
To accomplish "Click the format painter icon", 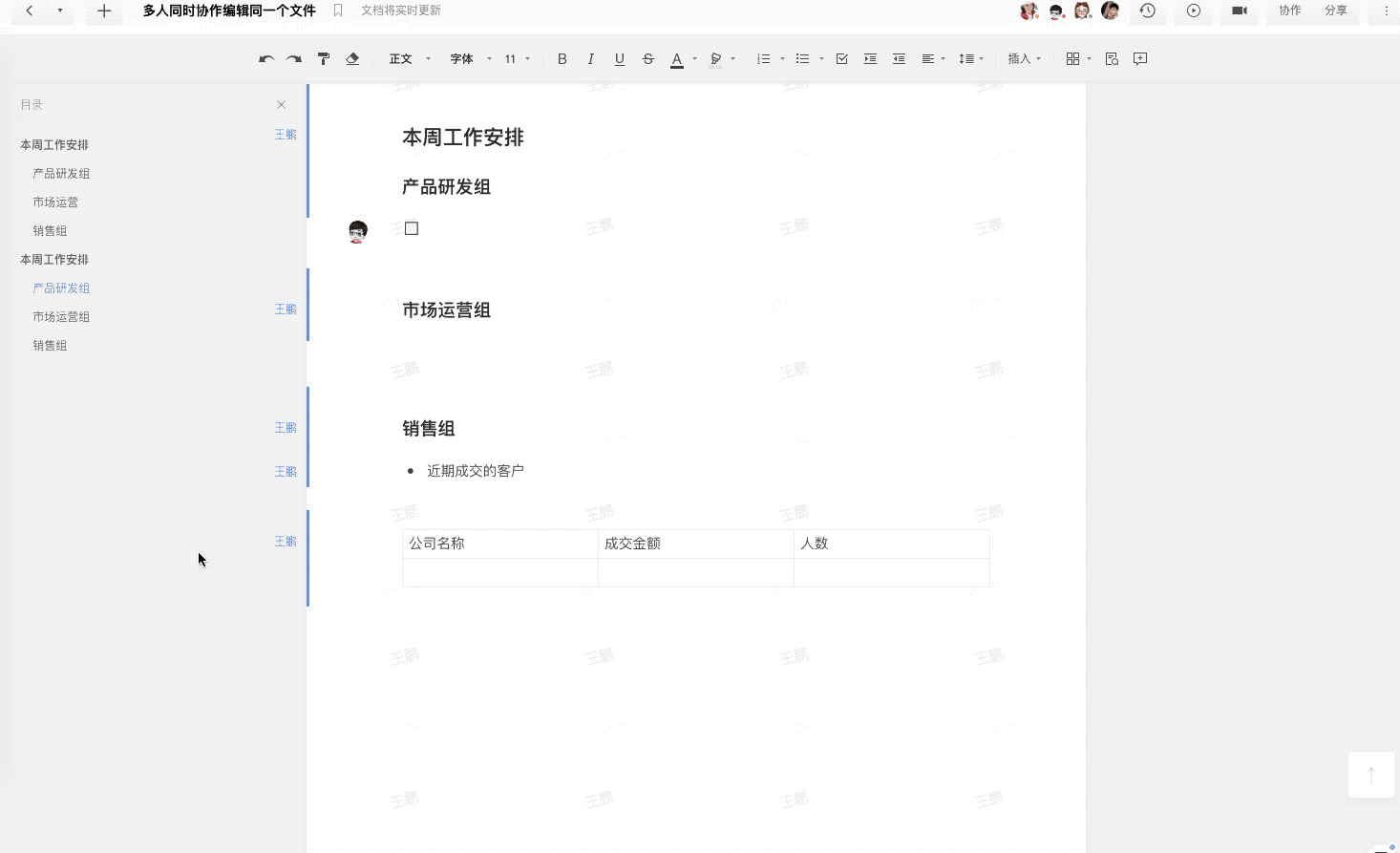I will click(324, 59).
